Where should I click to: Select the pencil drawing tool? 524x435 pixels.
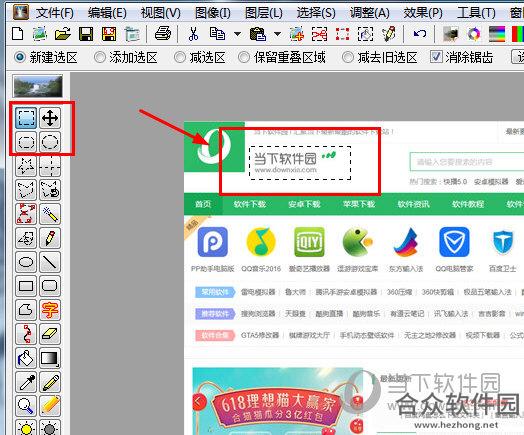[x=50, y=238]
